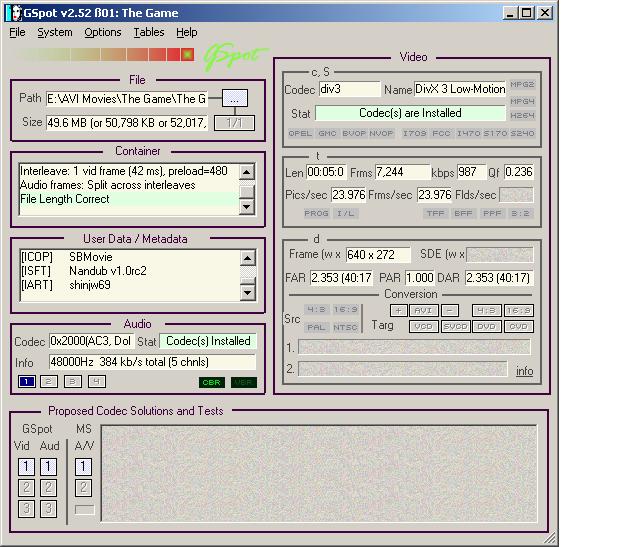Click the 3:2 pulldown indicator
640x547 pixels.
(520, 213)
